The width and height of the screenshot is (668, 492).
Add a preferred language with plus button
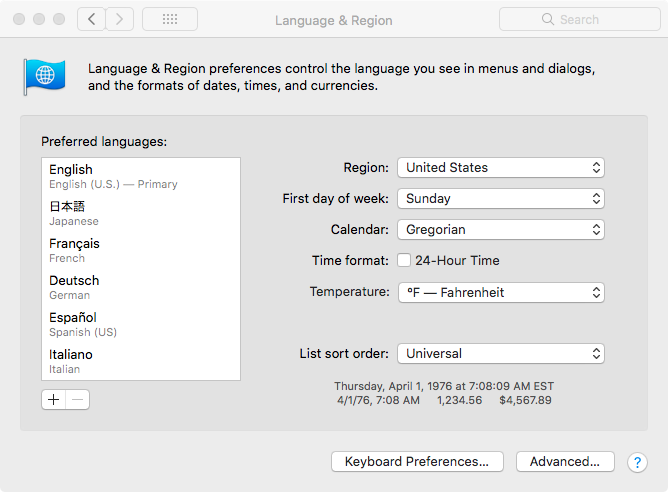coord(54,400)
